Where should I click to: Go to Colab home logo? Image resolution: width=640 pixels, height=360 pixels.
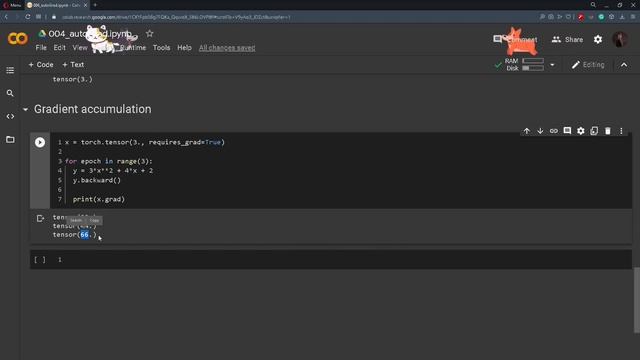(18, 38)
